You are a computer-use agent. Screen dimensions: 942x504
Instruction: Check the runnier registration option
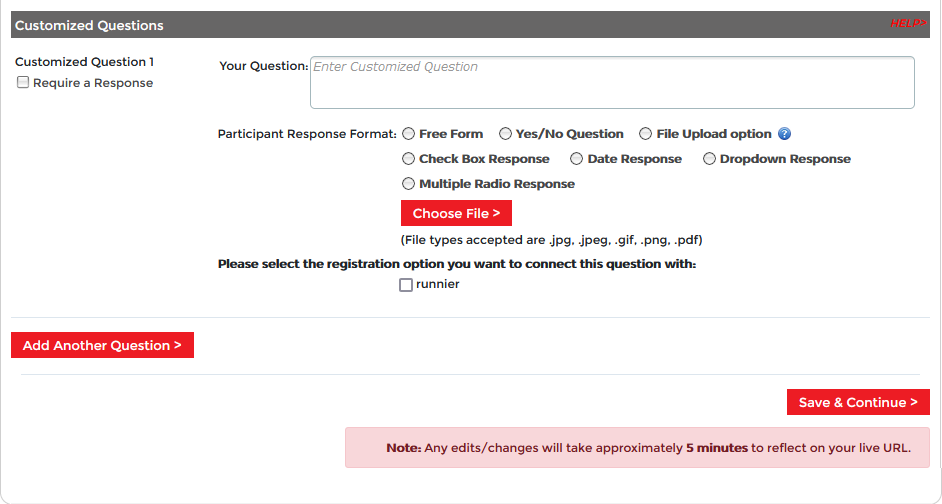tap(406, 285)
